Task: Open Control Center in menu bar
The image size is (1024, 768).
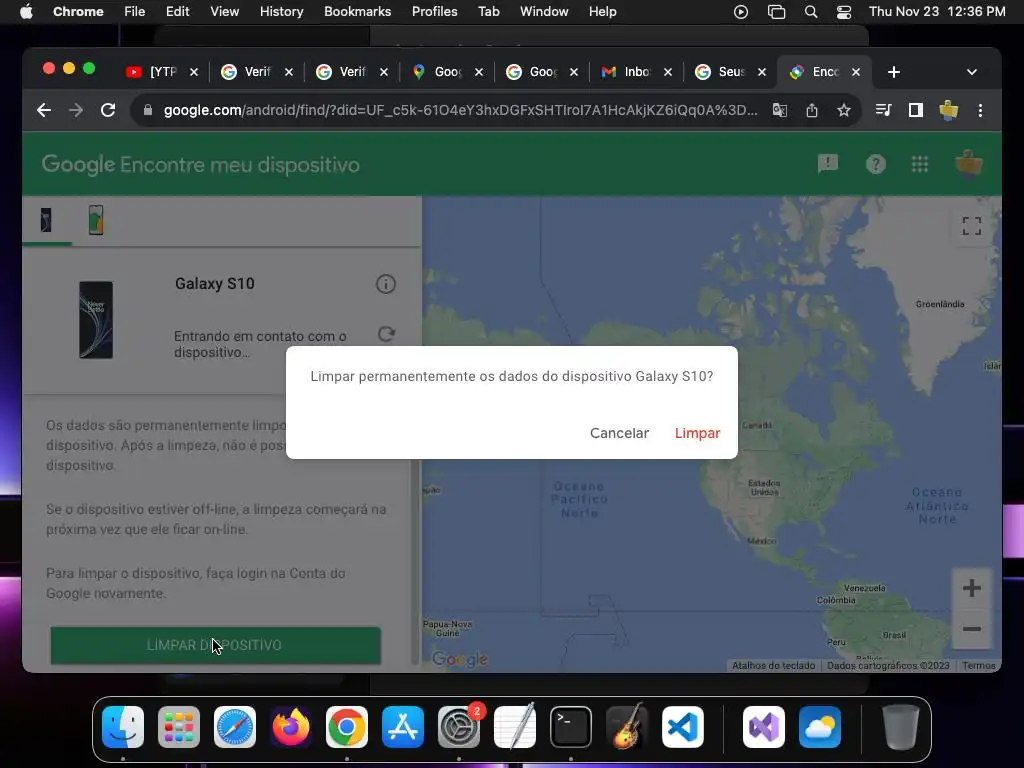Action: point(844,12)
